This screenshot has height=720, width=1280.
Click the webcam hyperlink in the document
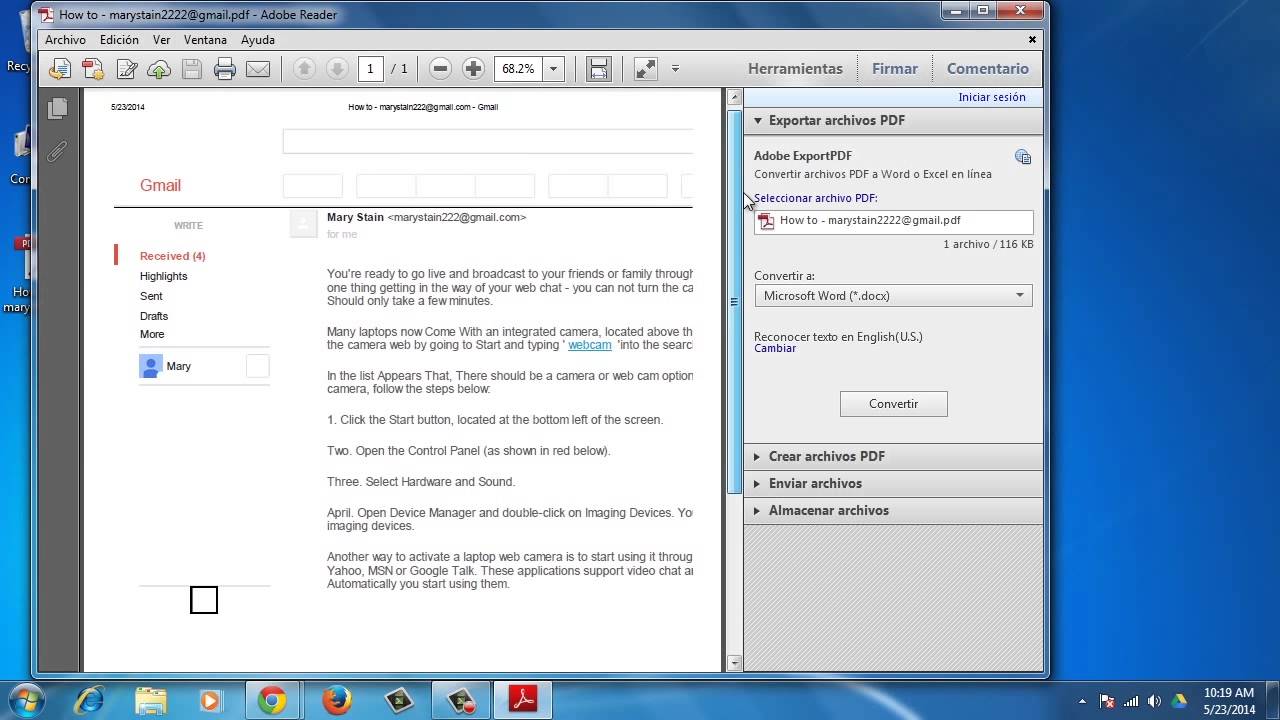(x=590, y=345)
